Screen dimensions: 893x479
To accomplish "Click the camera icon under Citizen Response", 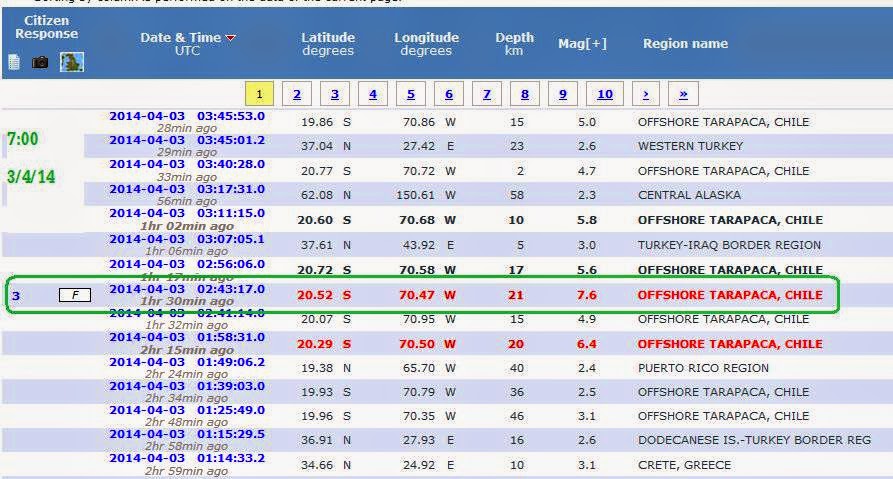I will (40, 62).
